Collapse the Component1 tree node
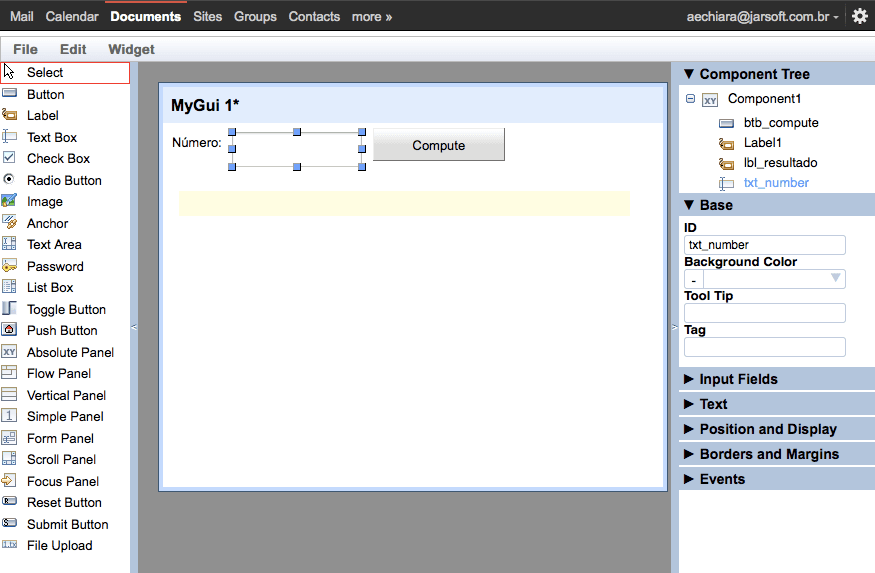The width and height of the screenshot is (875, 573). pyautogui.click(x=690, y=99)
